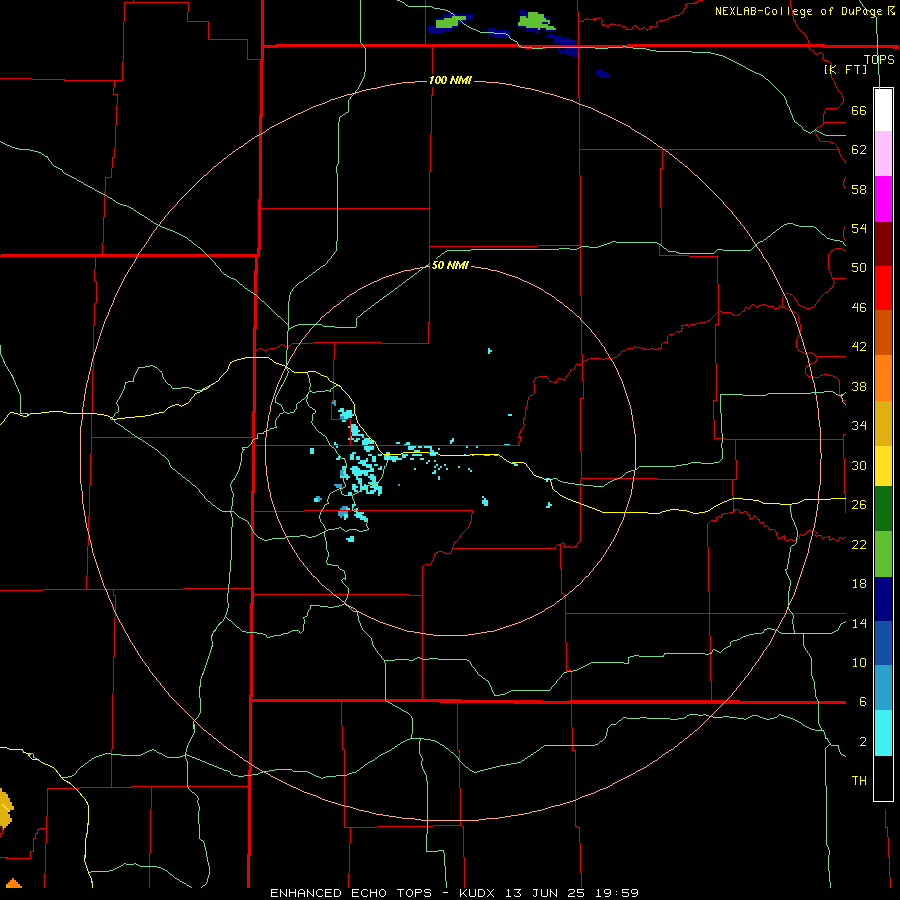Click the medium blue 18 kft swatch
900x900 pixels.
click(x=883, y=644)
